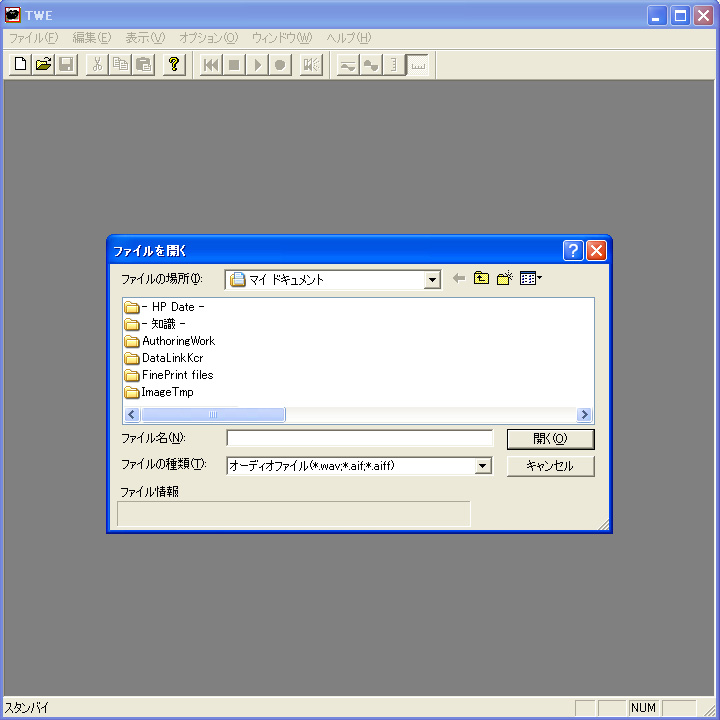
Task: Click the Rewind to start playback button
Action: click(x=211, y=64)
